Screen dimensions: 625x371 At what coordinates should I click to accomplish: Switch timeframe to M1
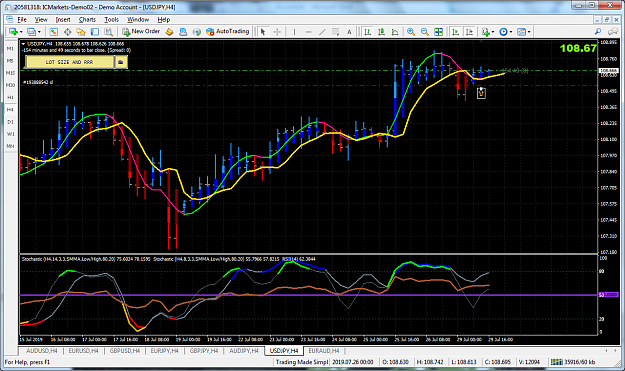(x=10, y=48)
